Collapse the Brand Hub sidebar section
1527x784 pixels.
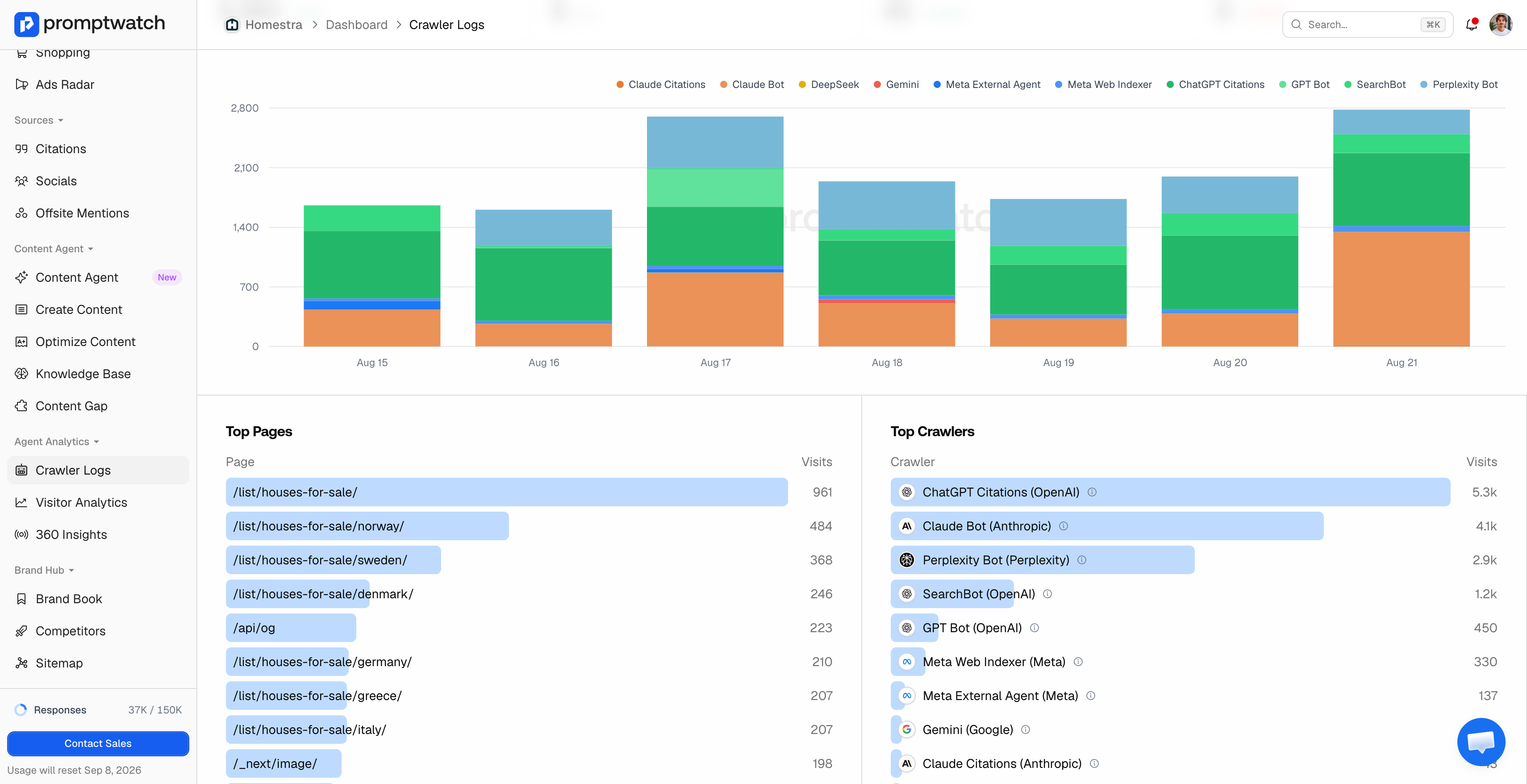[45, 570]
